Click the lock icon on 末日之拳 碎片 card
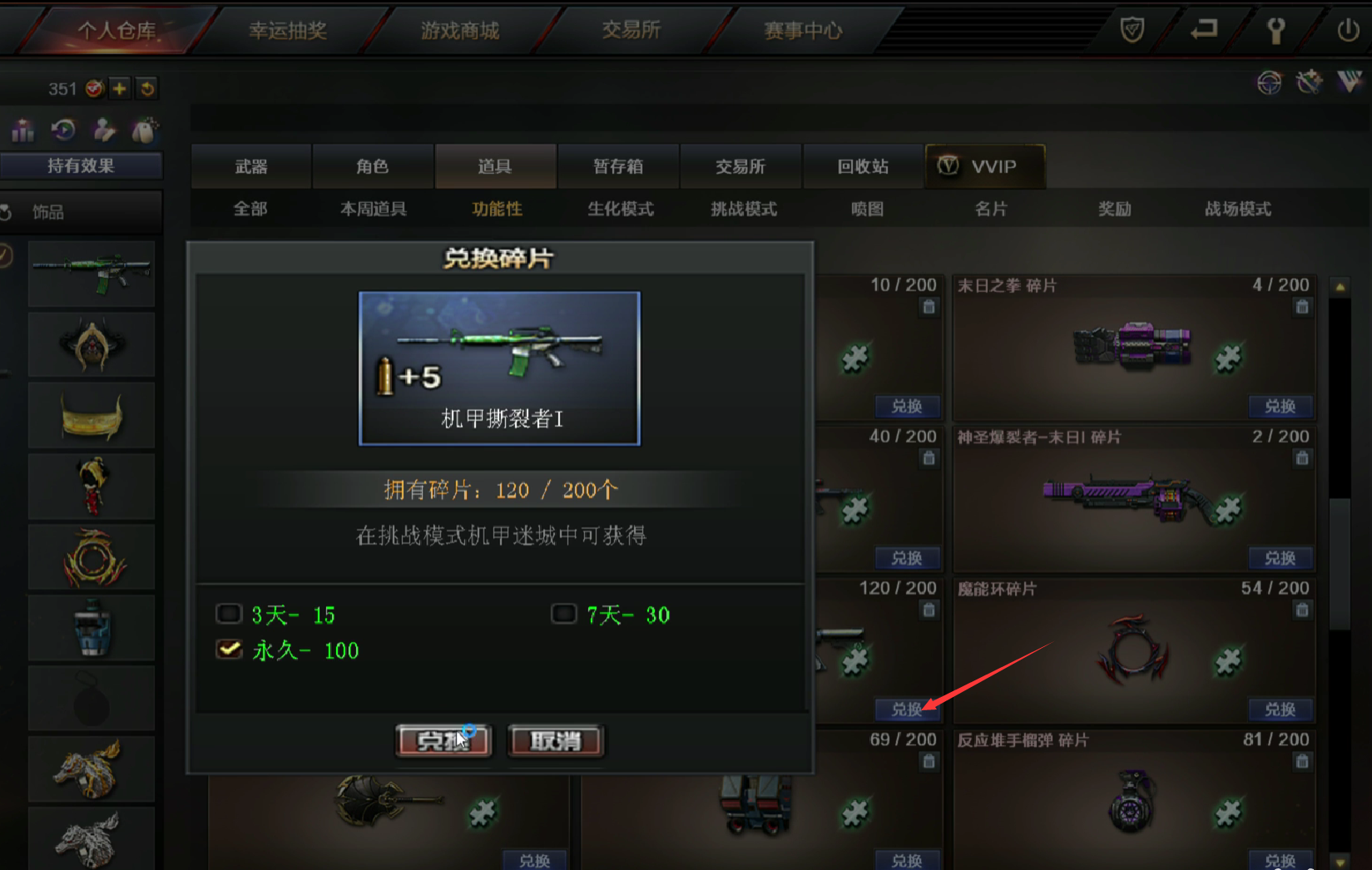Viewport: 1372px width, 870px height. pos(1302,307)
